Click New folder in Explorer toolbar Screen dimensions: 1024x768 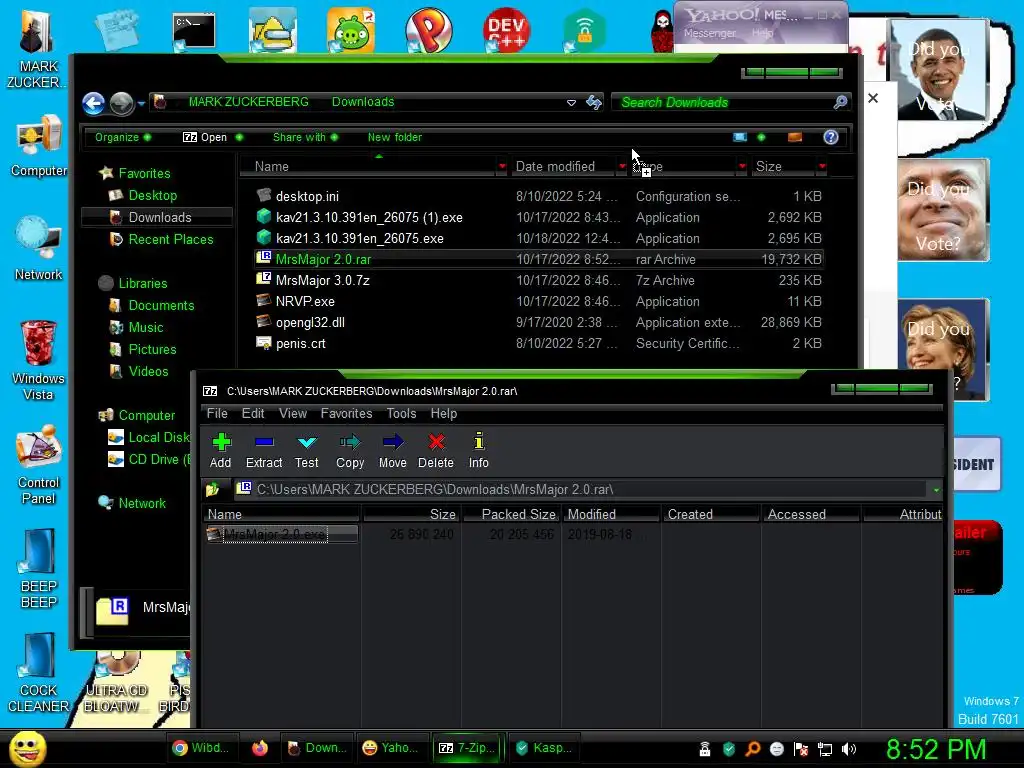pos(394,137)
